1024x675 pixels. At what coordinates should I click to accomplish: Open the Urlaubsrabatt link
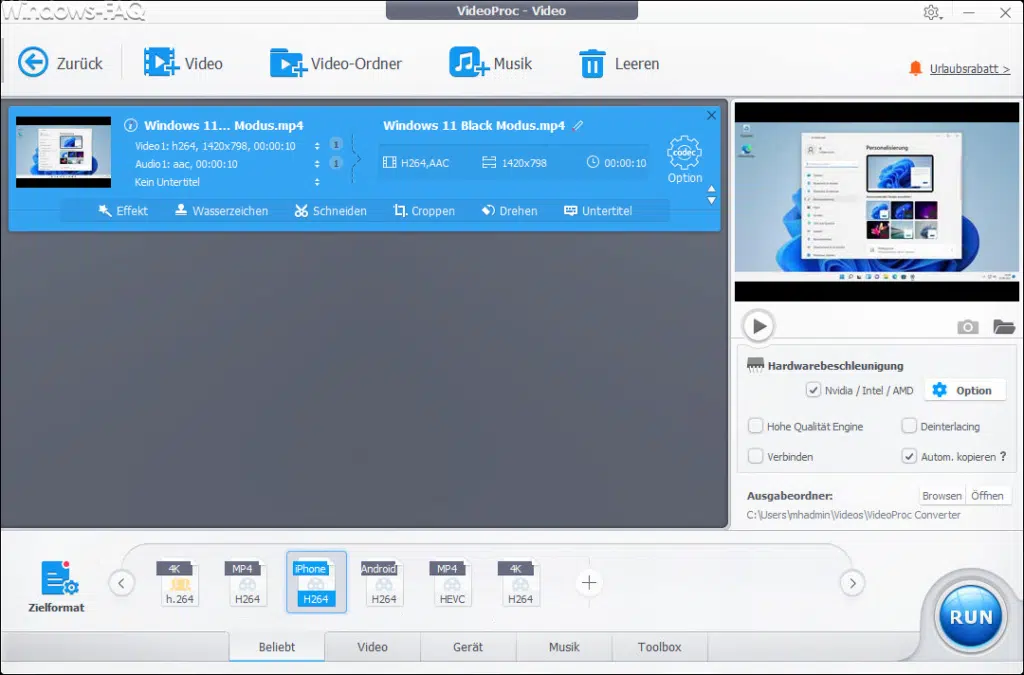click(969, 69)
